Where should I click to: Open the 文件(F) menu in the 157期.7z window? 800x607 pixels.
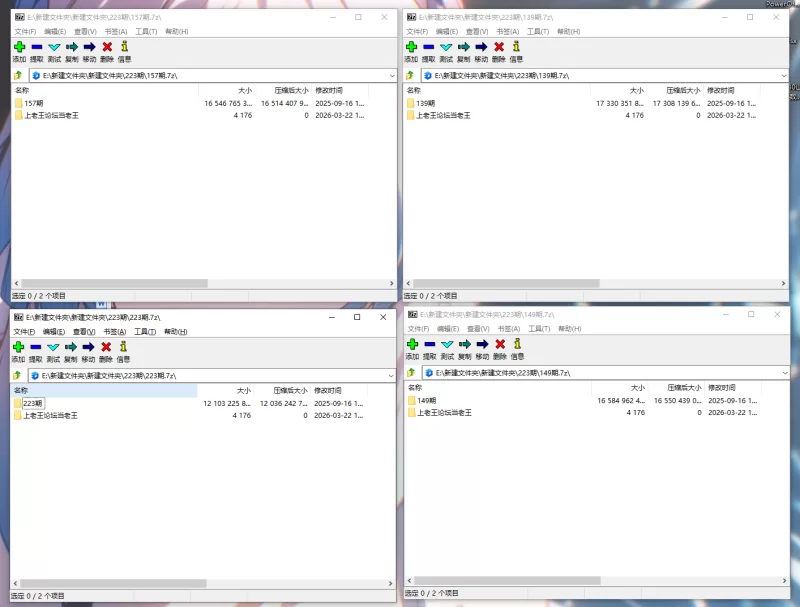25,32
